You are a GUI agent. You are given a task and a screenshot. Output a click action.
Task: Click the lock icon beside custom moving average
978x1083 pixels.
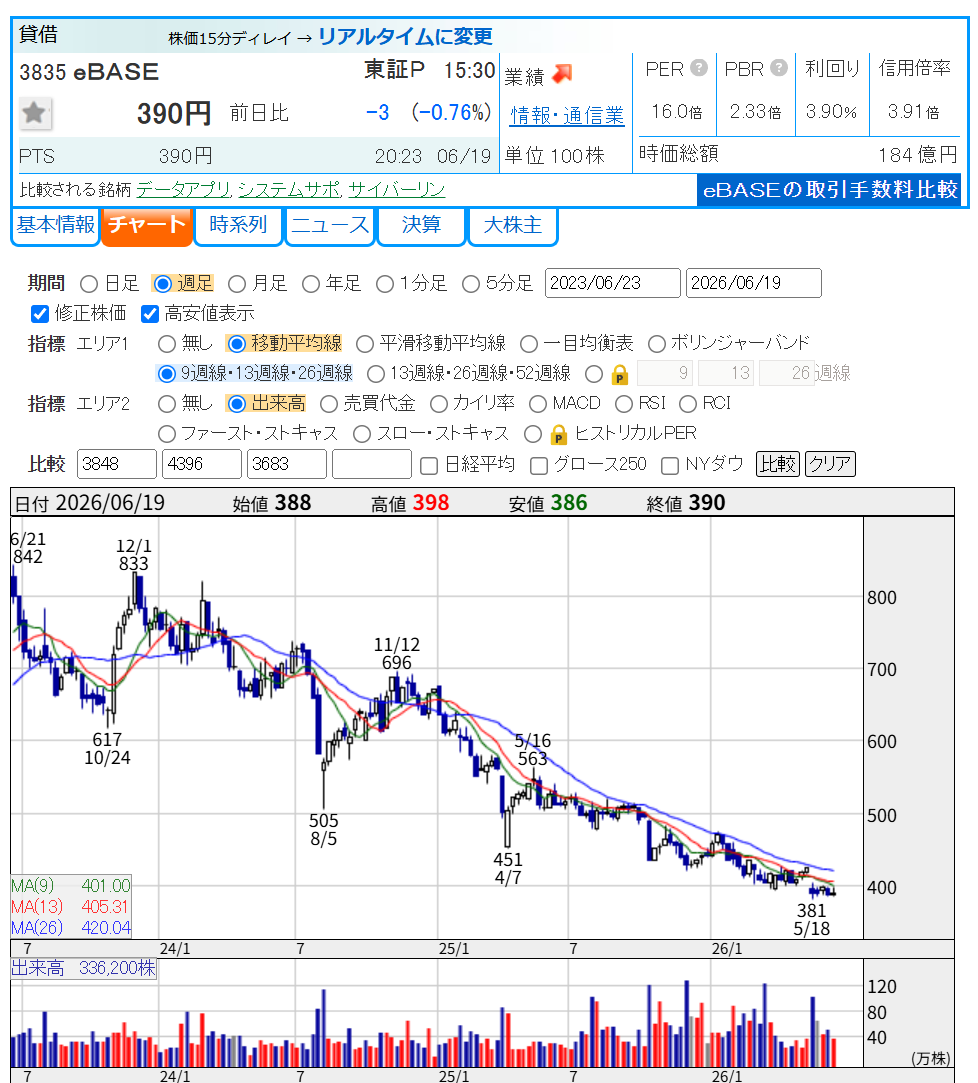tap(620, 374)
